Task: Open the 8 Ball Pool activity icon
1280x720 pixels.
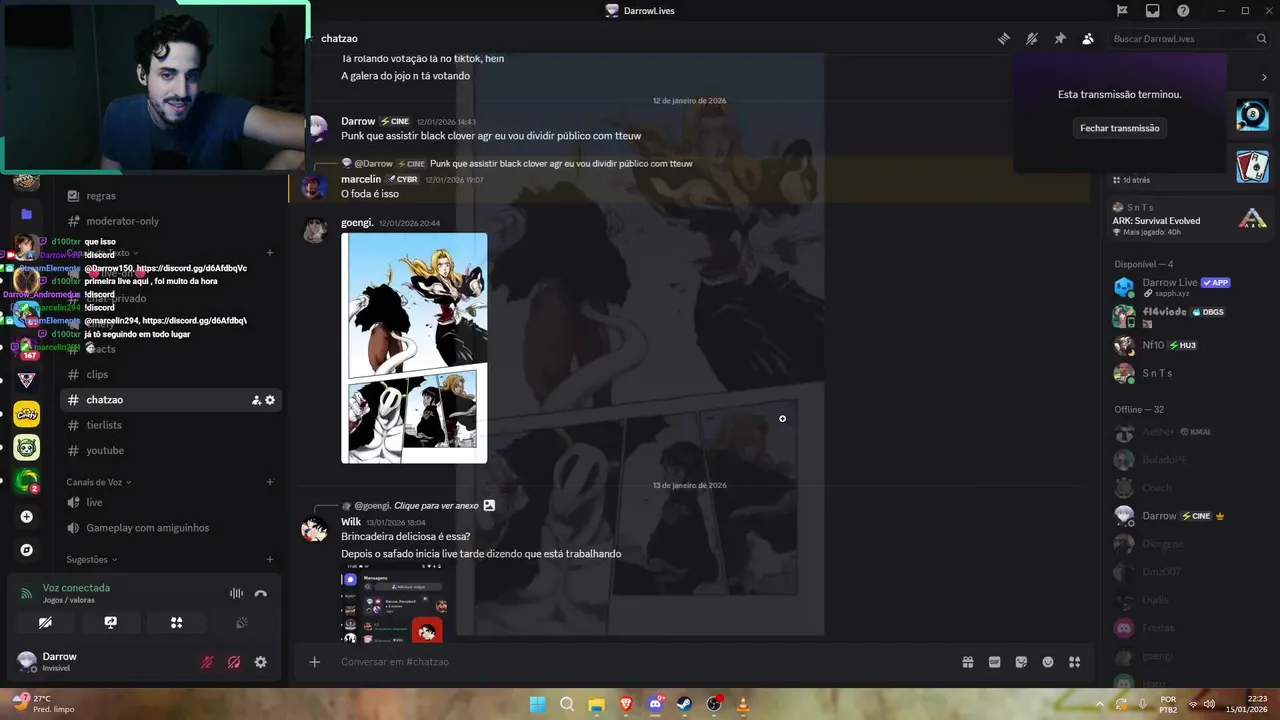Action: pos(1252,115)
